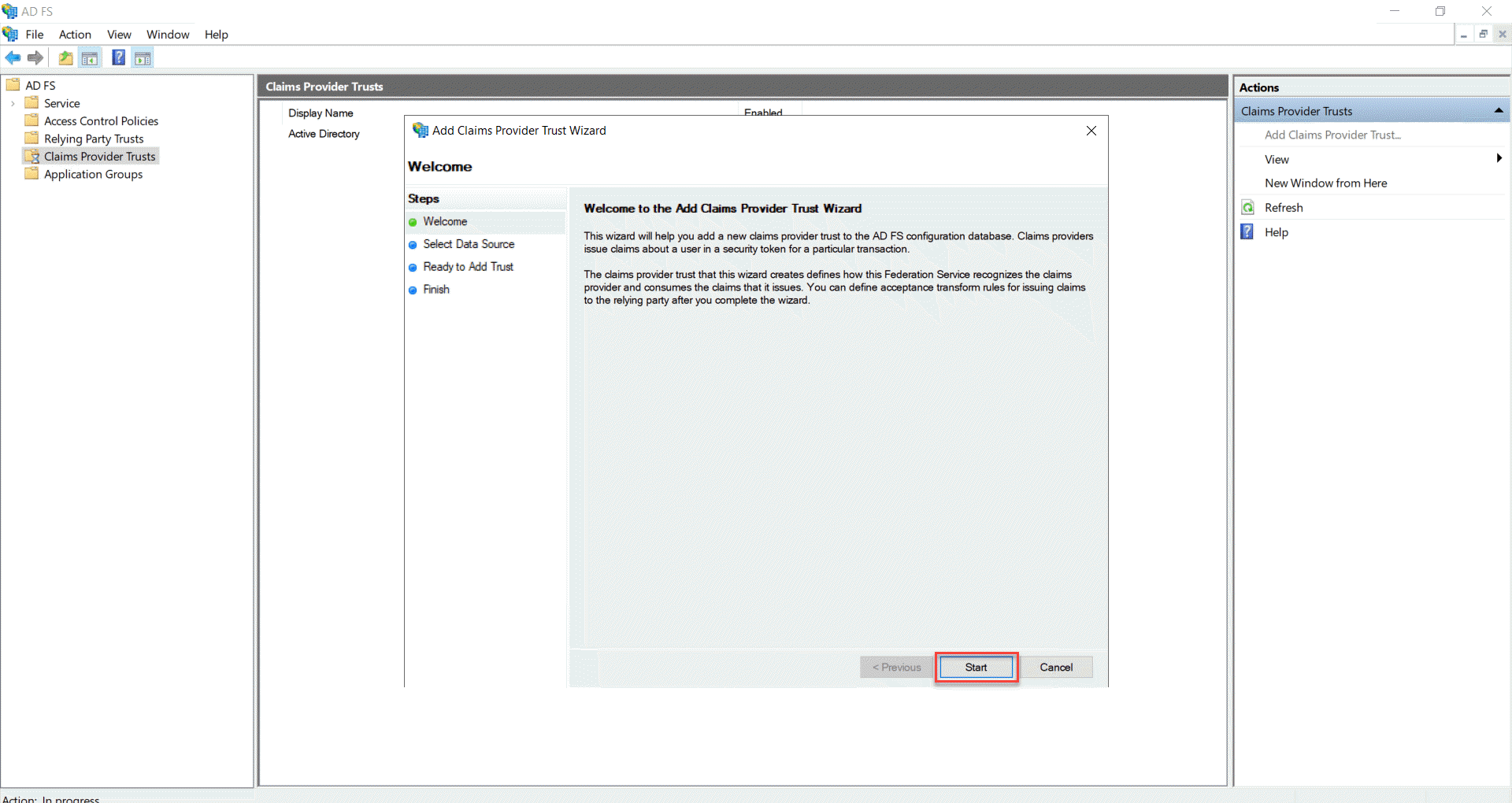Screen dimensions: 1512x803
Task: Restore the inner MMC child window
Action: click(1483, 34)
